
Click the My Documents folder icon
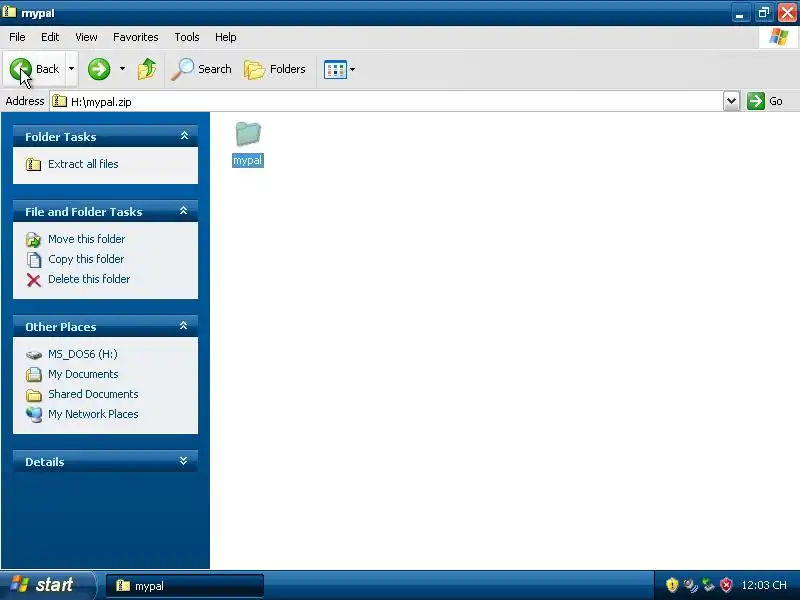point(34,374)
